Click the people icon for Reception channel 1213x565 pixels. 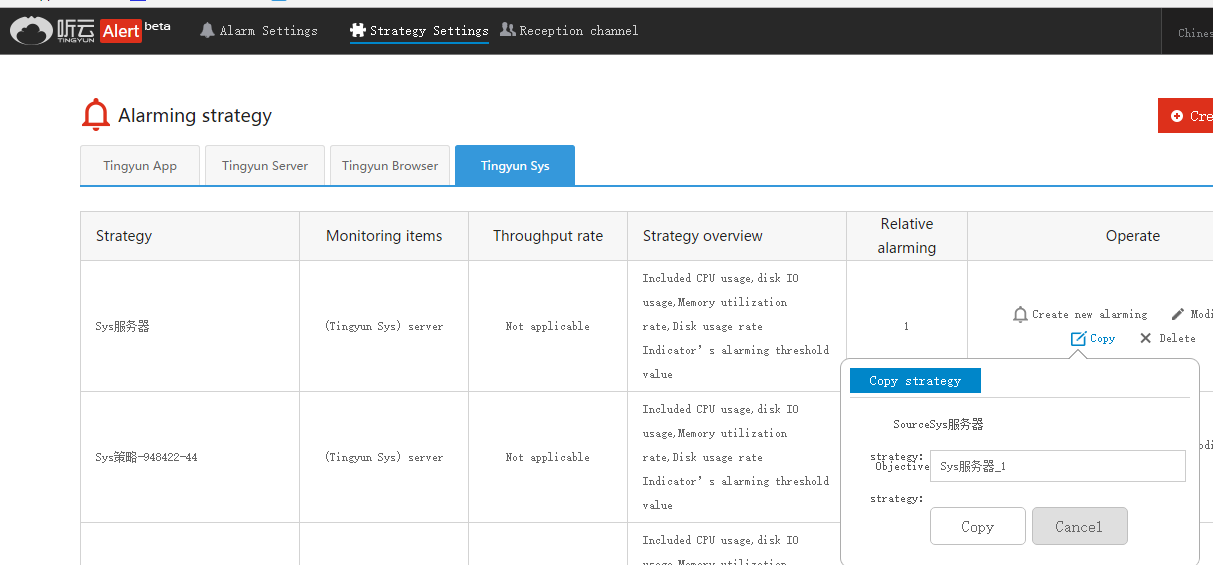(x=508, y=30)
